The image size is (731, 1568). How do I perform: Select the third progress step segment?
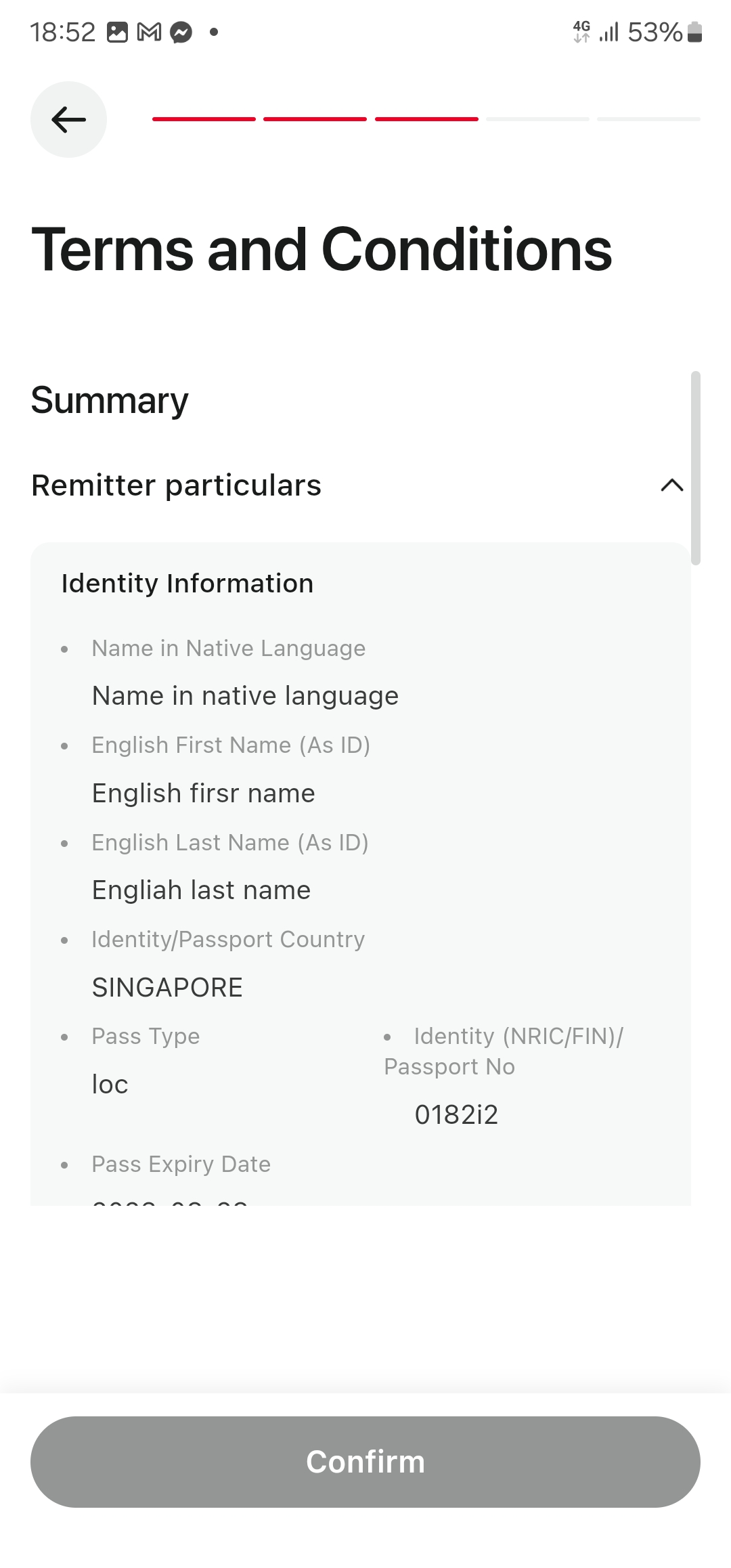click(426, 119)
